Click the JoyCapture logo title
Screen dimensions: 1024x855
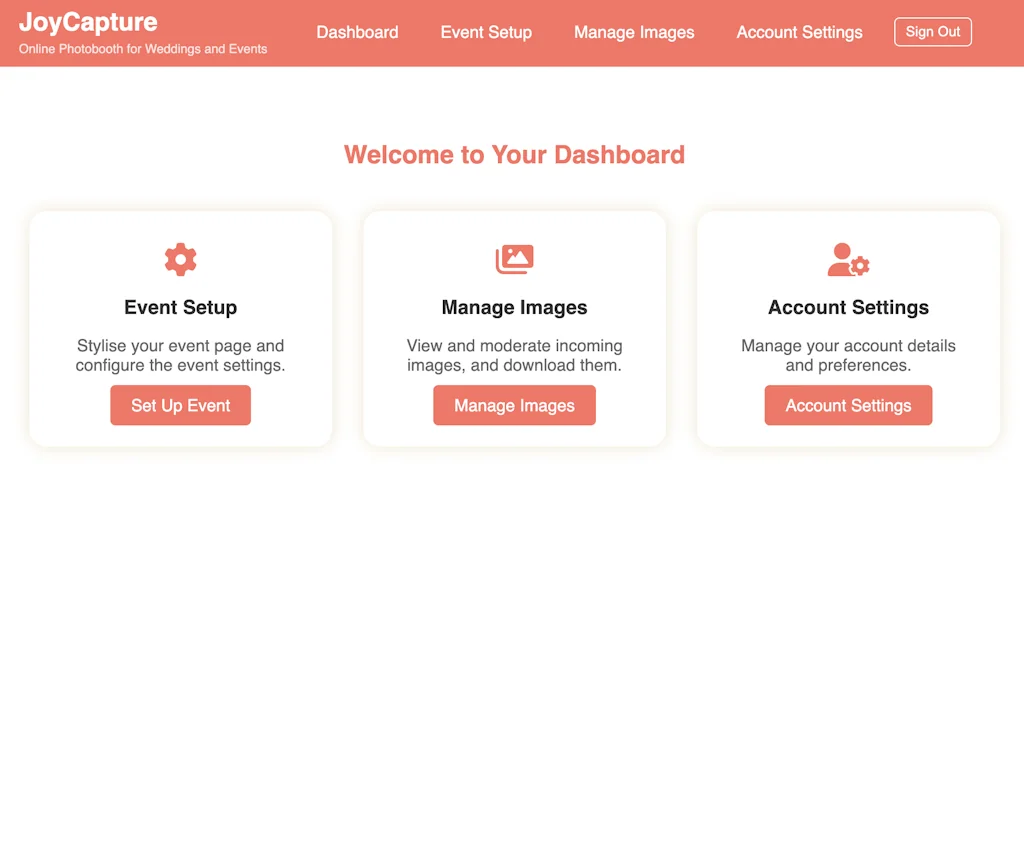click(x=88, y=22)
